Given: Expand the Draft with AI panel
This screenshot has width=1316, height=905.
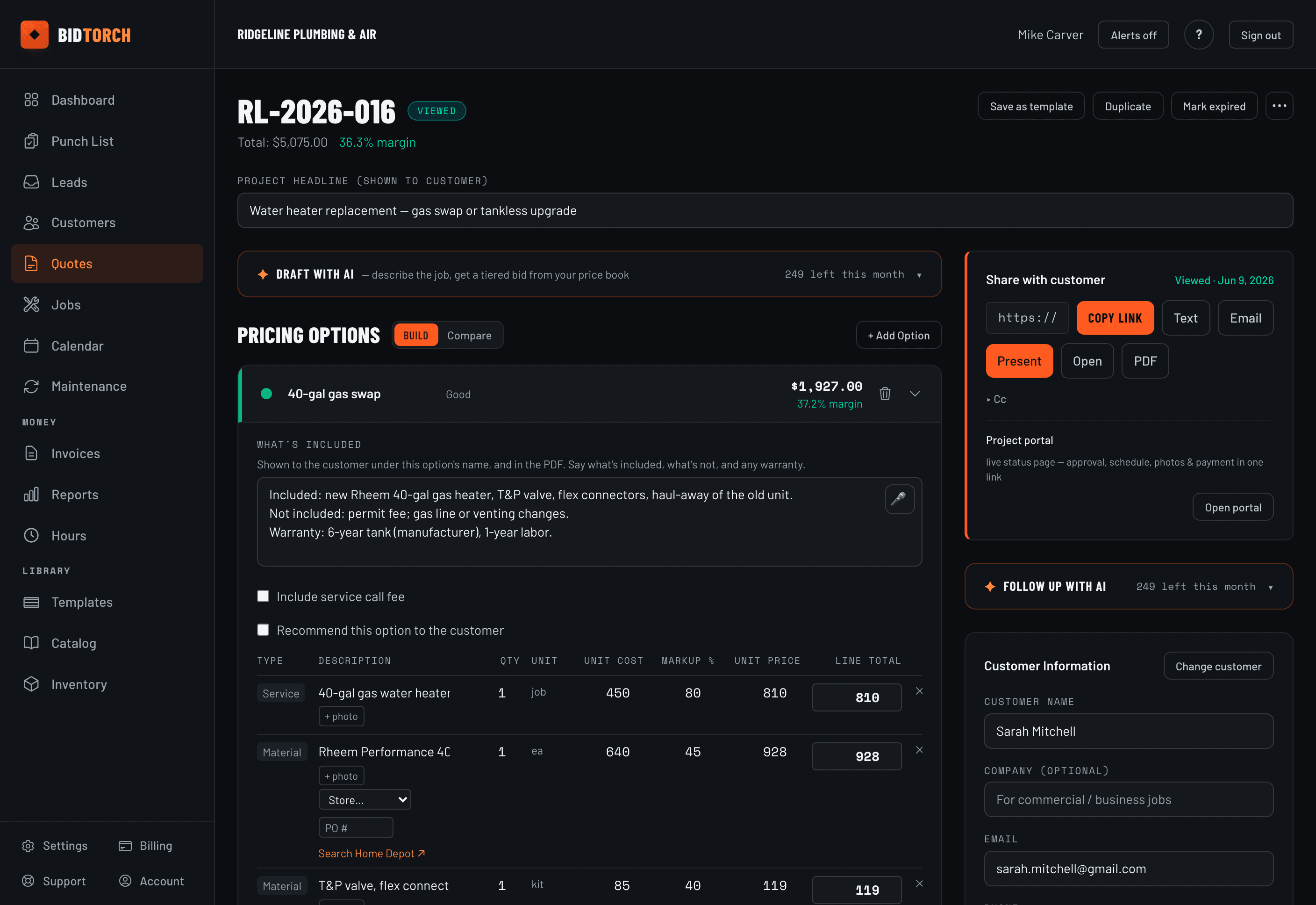Looking at the screenshot, I should (589, 274).
